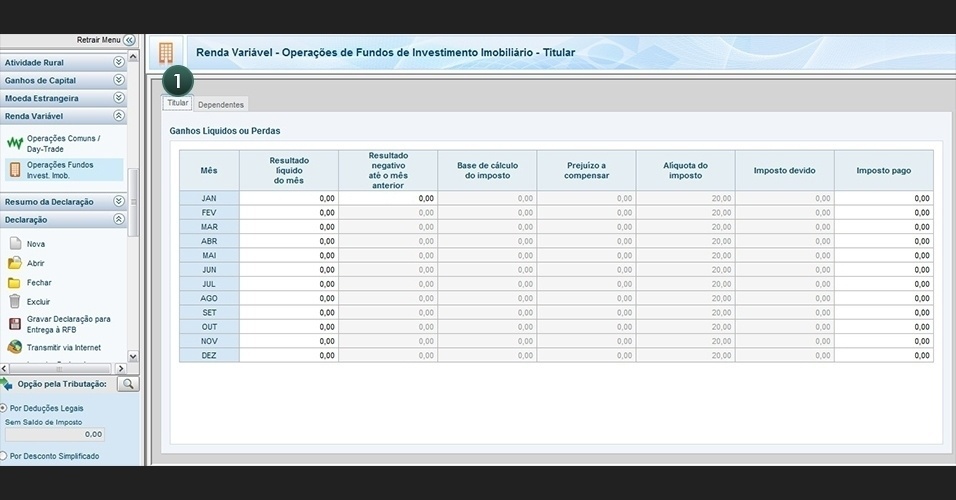The width and height of the screenshot is (956, 500).
Task: Select Por Deduções Legais radio option
Action: coord(3,408)
